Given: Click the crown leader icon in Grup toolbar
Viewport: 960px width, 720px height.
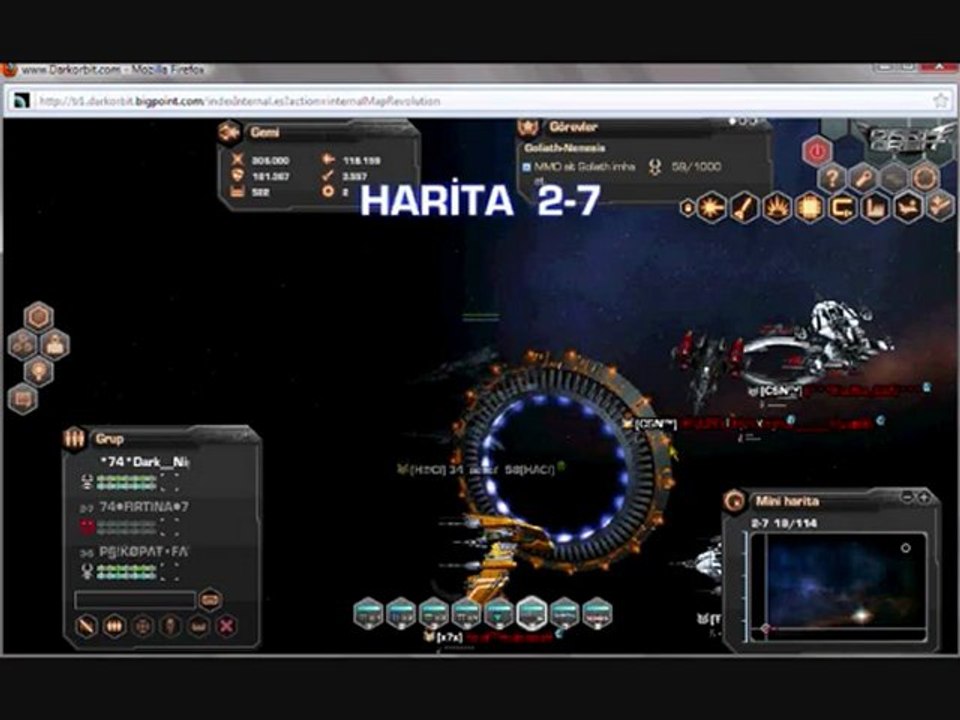Looking at the screenshot, I should click(x=199, y=626).
